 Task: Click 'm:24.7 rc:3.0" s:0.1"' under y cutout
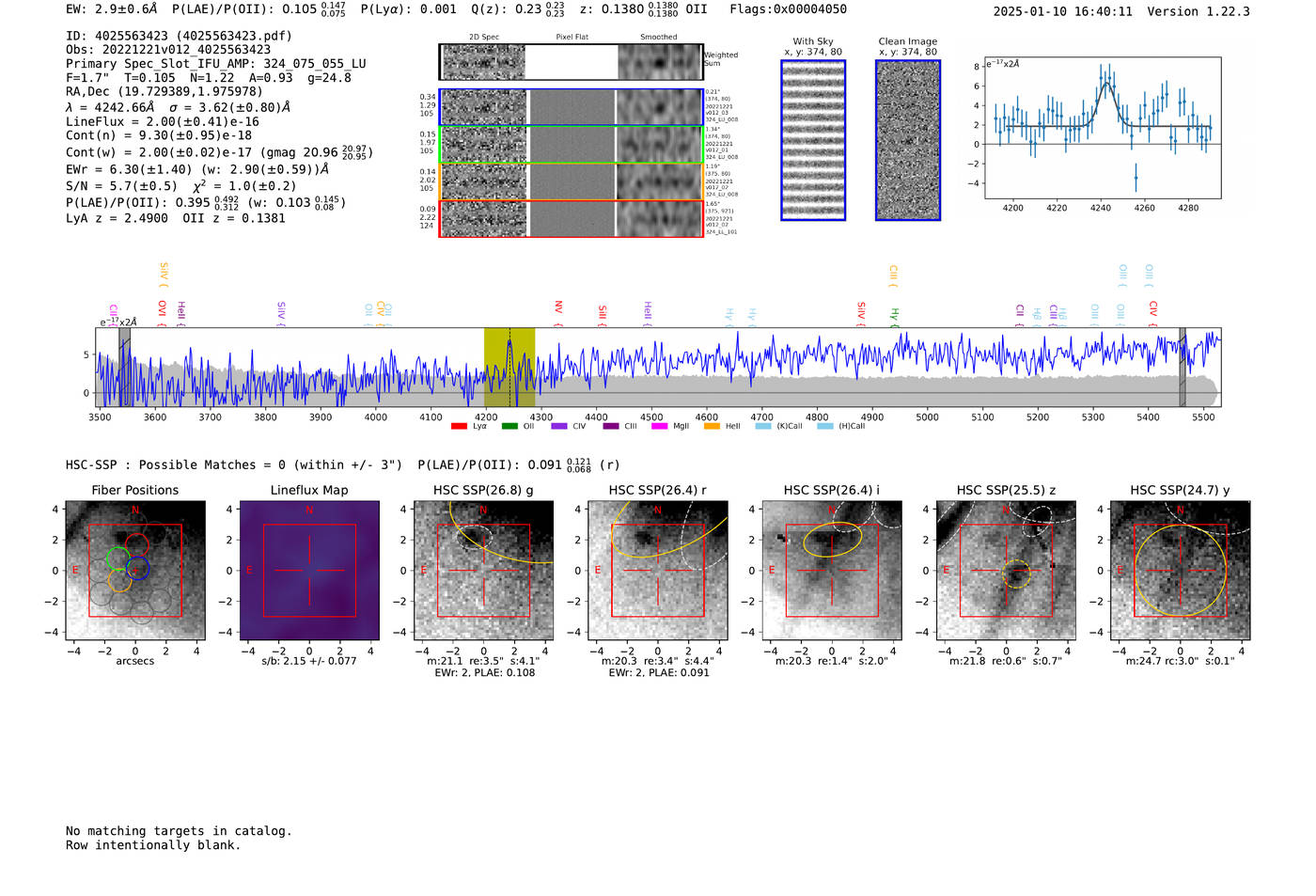1181,661
